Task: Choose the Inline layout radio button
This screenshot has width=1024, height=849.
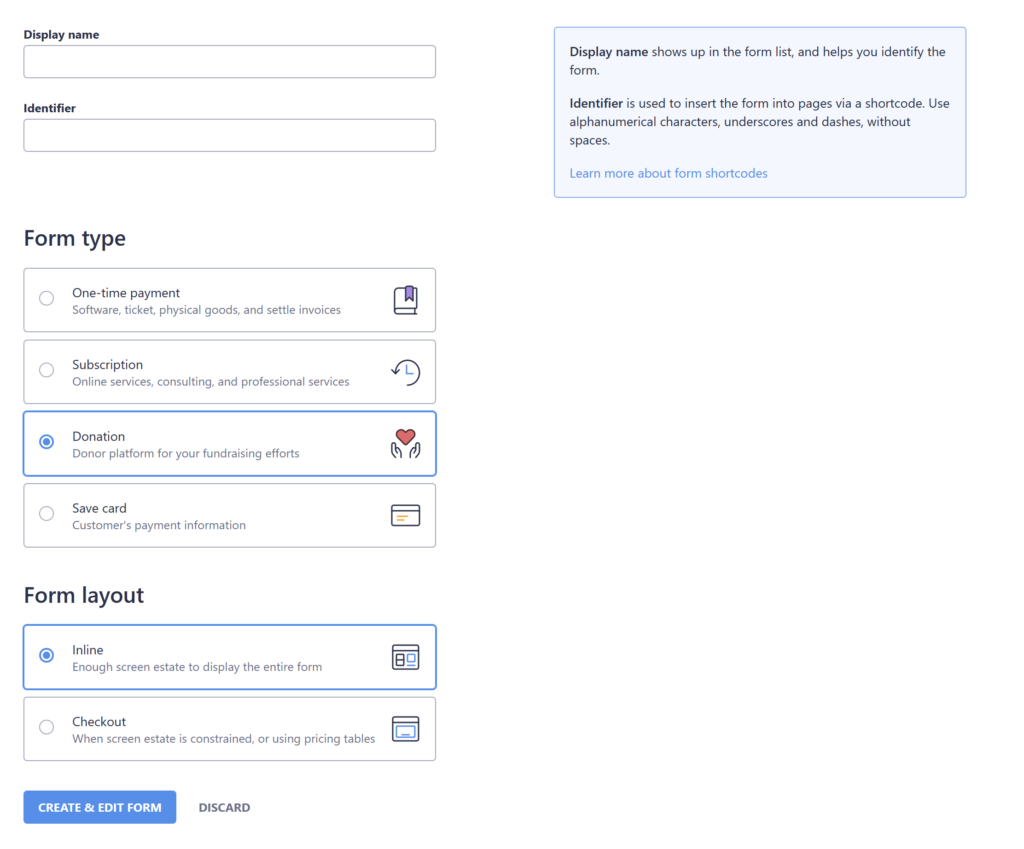Action: point(46,656)
